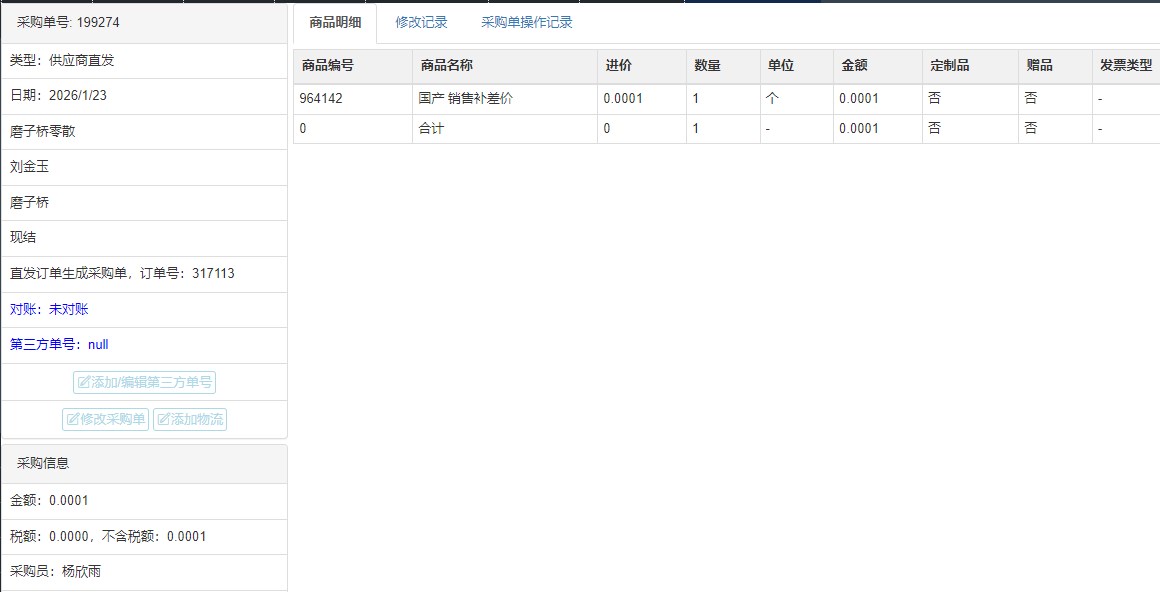Click the 合计 total row
The image size is (1160, 592).
431,128
